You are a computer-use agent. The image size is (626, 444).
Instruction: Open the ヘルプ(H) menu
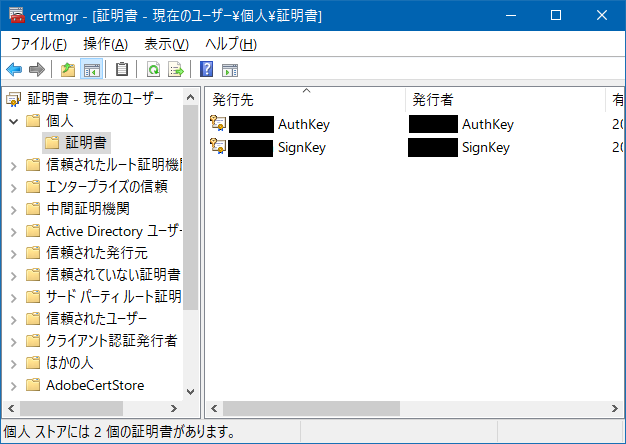(231, 44)
